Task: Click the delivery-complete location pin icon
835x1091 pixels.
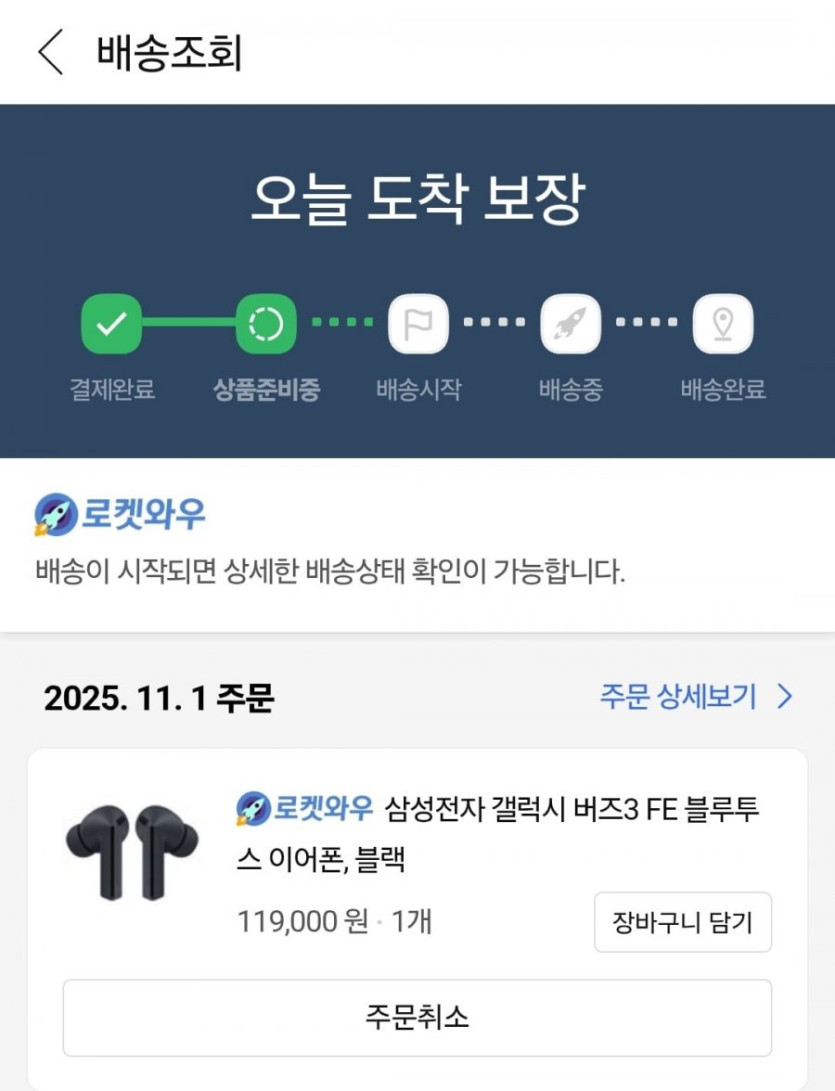Action: point(723,323)
